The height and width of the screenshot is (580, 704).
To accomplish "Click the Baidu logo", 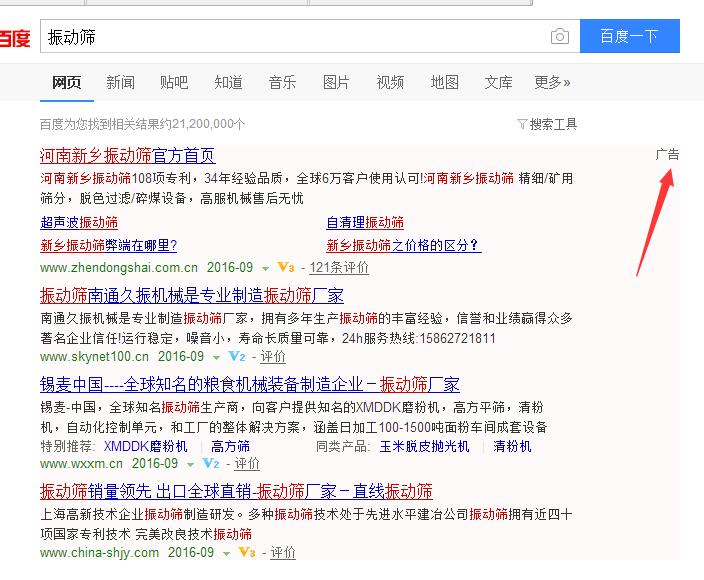I will click(x=15, y=38).
